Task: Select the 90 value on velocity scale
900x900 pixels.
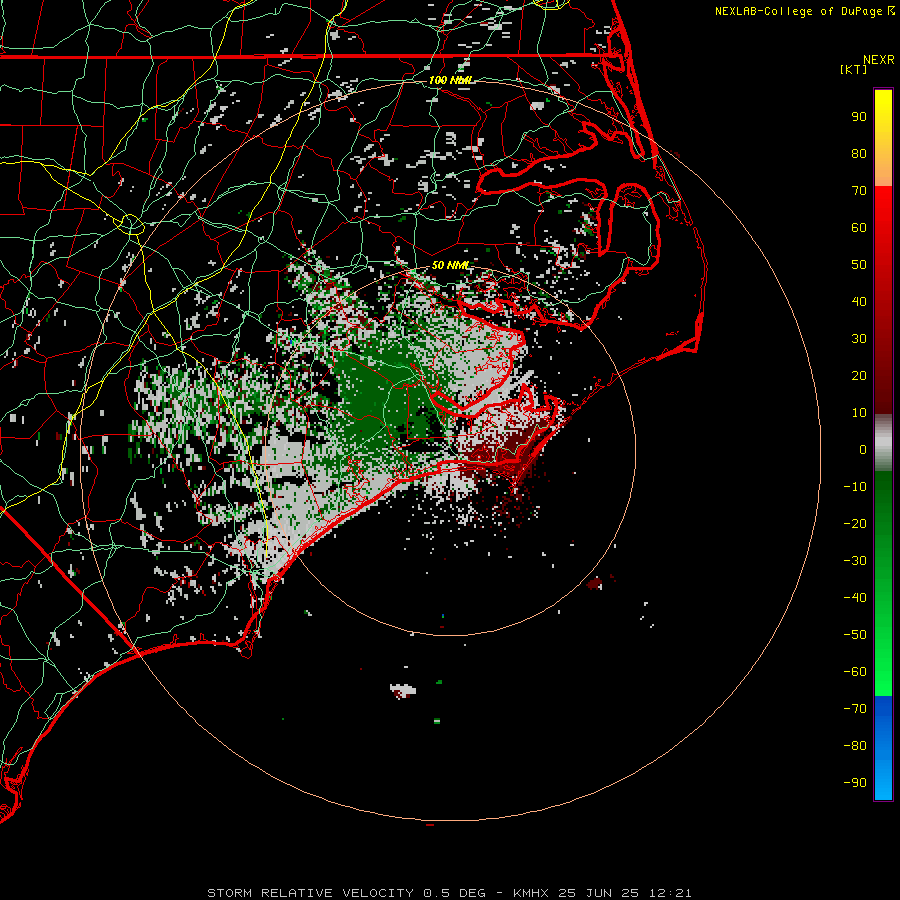Action: click(x=859, y=117)
